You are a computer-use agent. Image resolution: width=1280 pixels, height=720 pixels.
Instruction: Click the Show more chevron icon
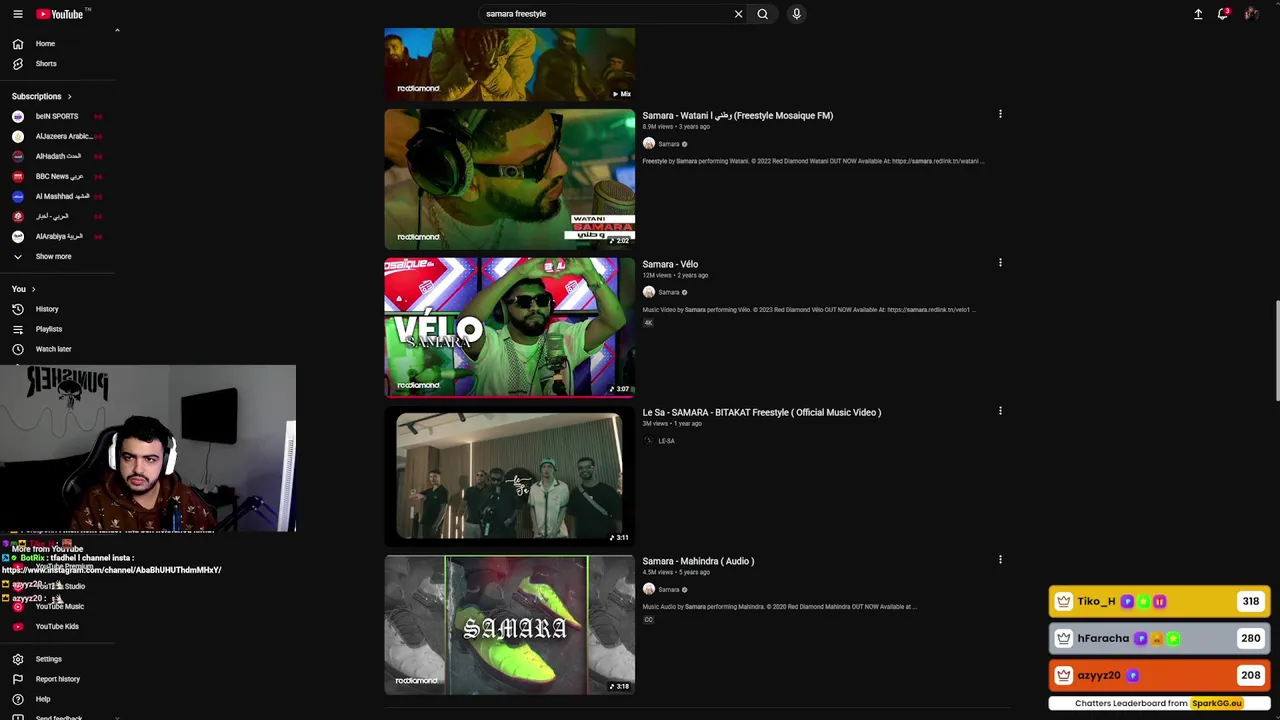click(x=17, y=256)
